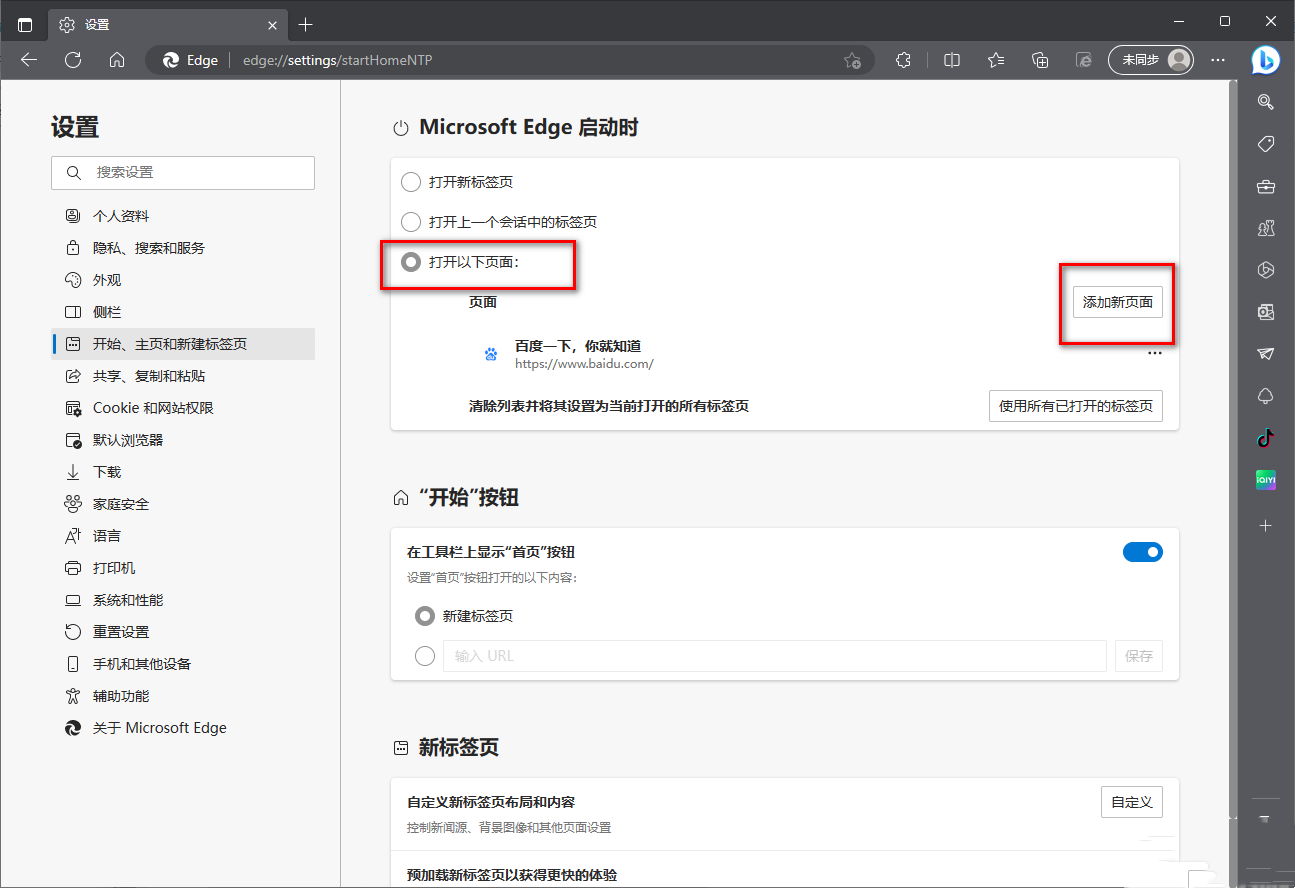Open 打印机 settings
This screenshot has width=1295, height=888.
pyautogui.click(x=183, y=568)
